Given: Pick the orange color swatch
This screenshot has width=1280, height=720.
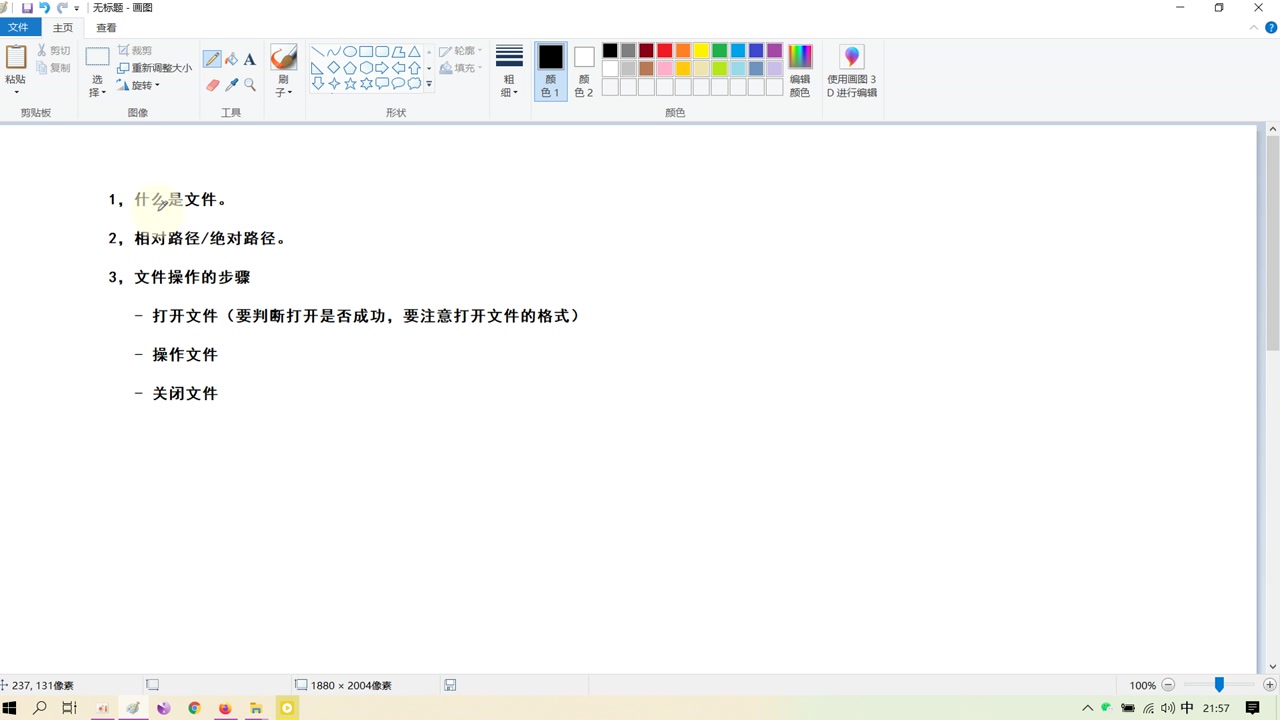Looking at the screenshot, I should 683,51.
